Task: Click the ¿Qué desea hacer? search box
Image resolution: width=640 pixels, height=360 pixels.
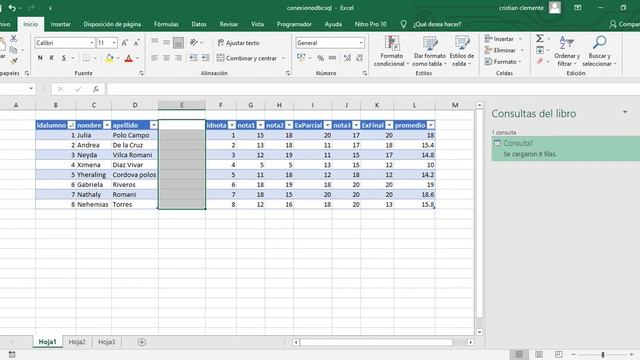Action: point(437,24)
